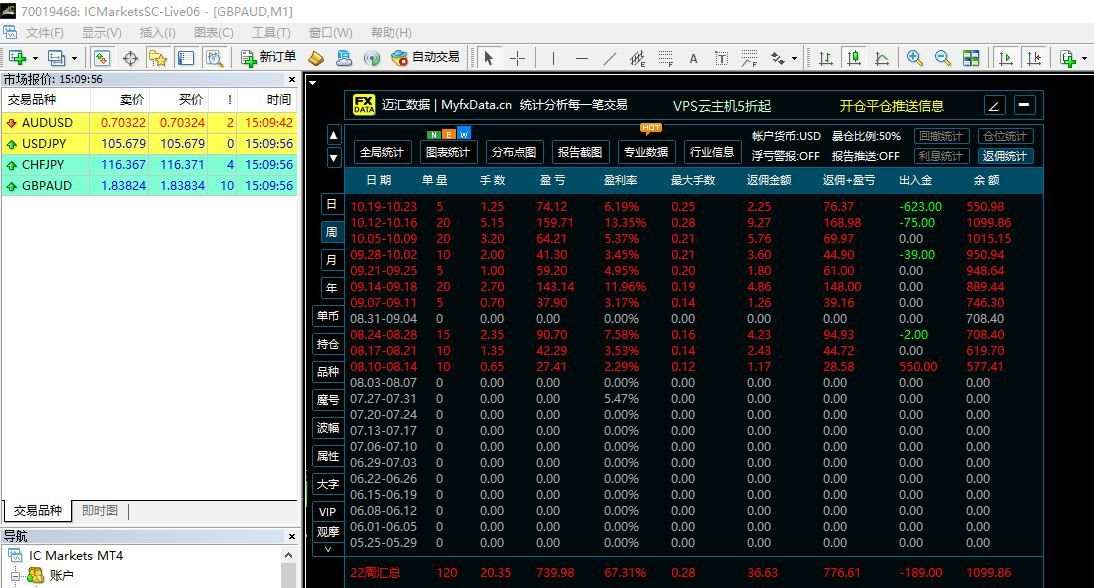Select the 日 daily period button
This screenshot has width=1094, height=588.
[331, 204]
